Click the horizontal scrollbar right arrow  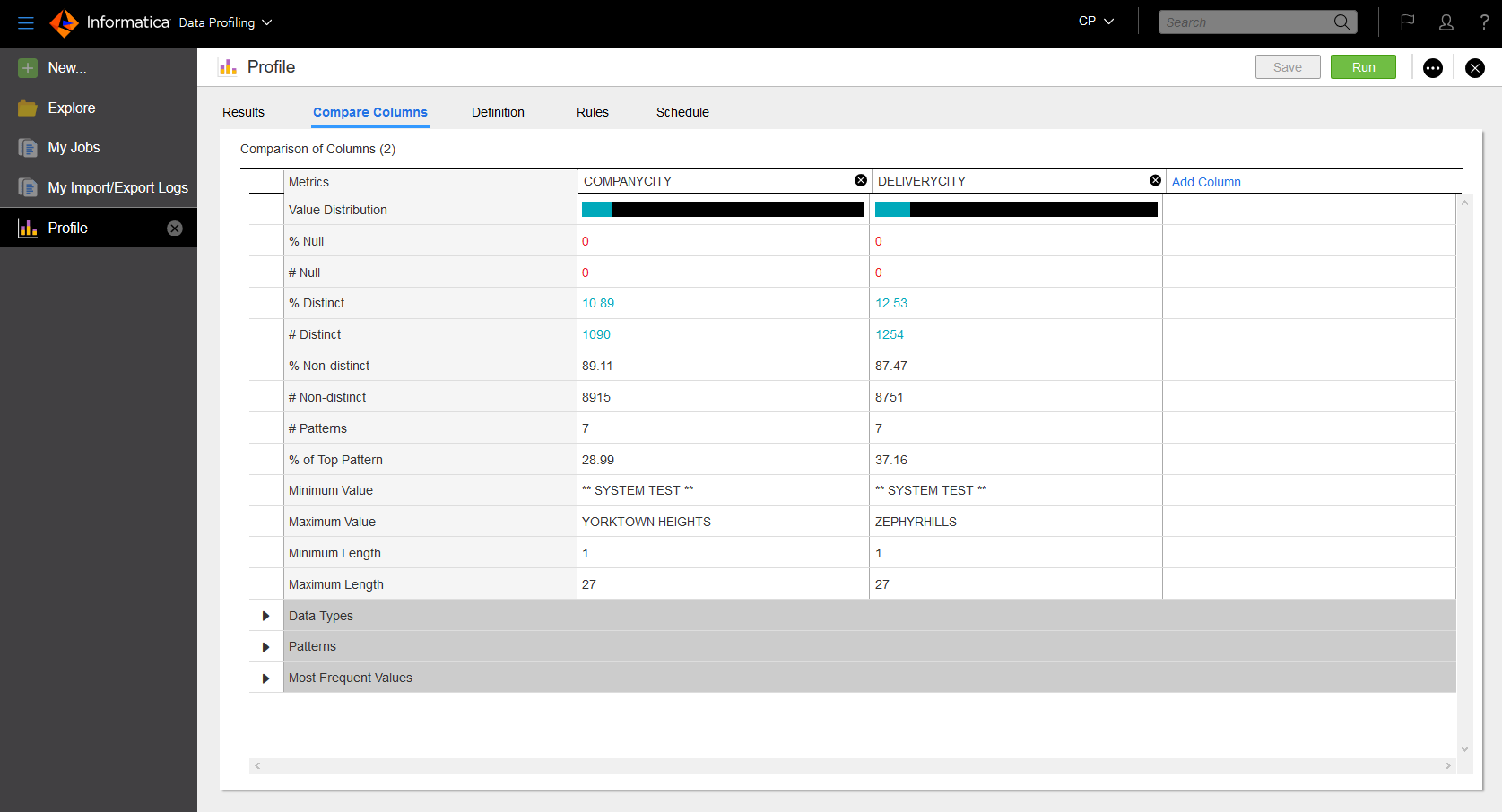tap(1447, 766)
